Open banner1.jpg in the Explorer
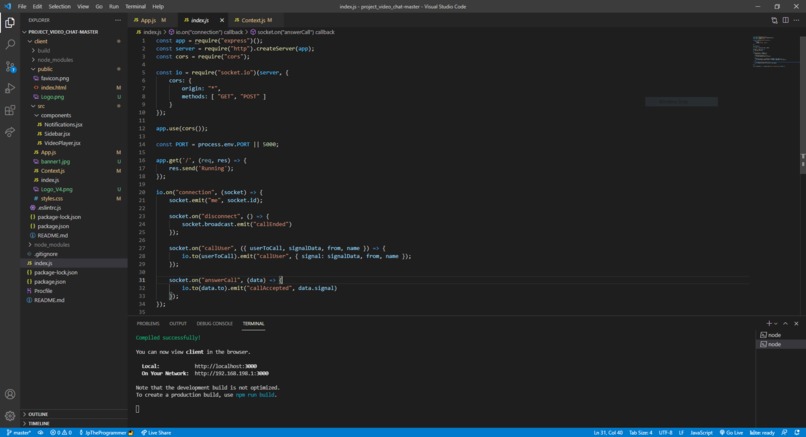Image resolution: width=806 pixels, height=437 pixels. click(x=55, y=161)
